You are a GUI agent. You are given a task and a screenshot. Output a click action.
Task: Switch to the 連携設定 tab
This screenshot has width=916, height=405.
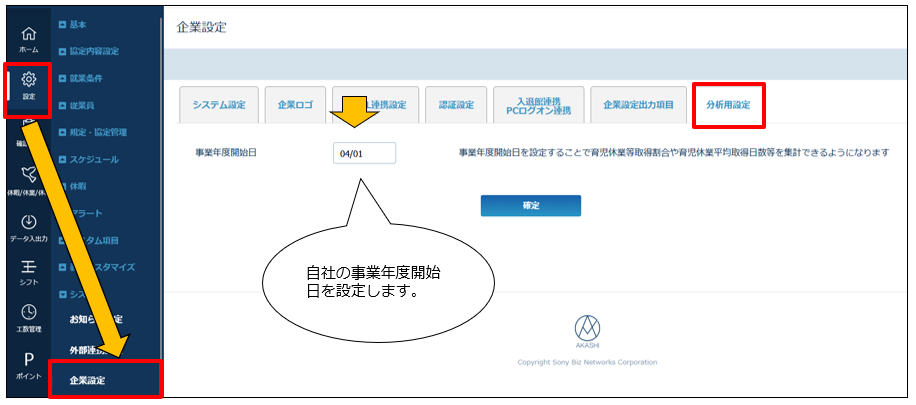pyautogui.click(x=376, y=105)
